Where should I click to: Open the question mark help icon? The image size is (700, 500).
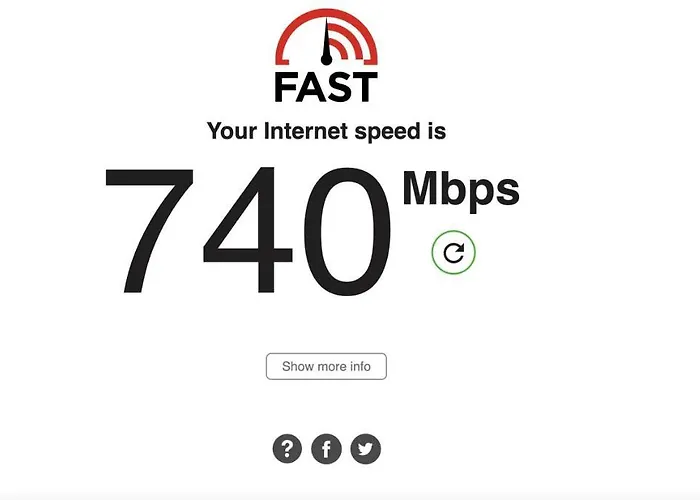coord(287,449)
